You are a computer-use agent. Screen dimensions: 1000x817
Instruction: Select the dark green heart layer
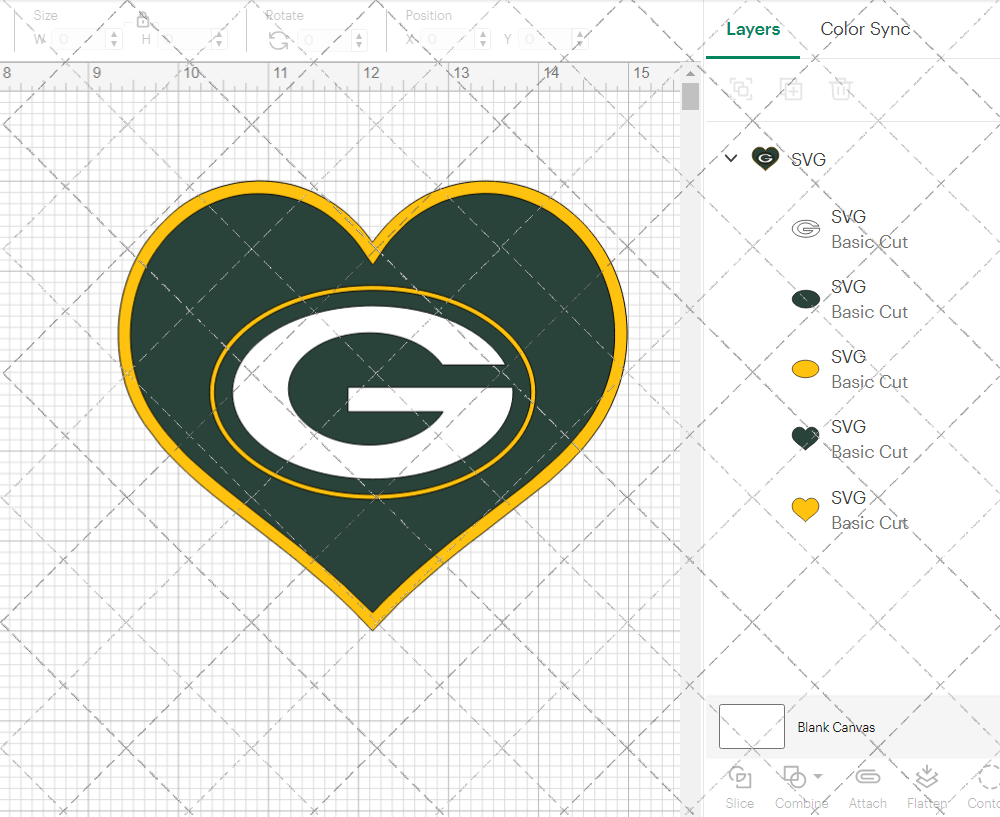click(x=805, y=438)
